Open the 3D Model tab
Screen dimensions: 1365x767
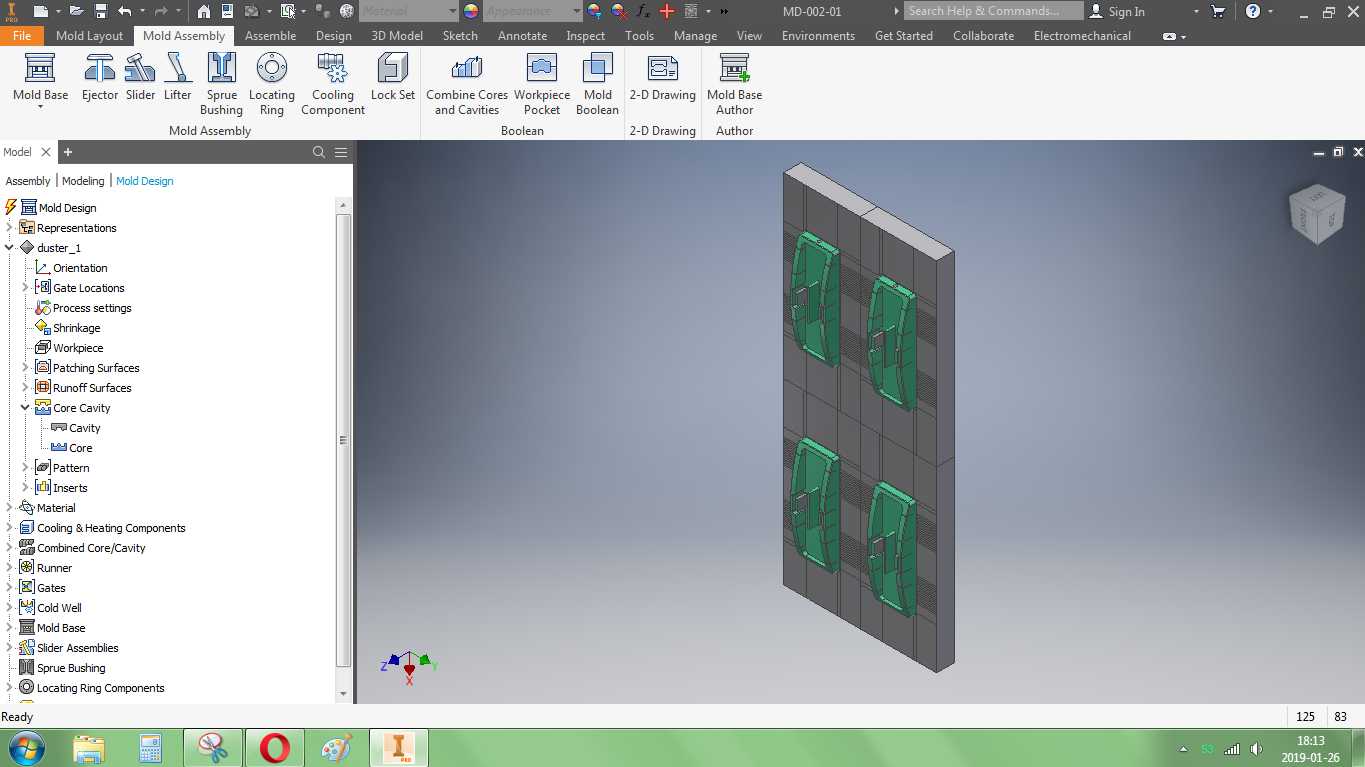point(397,36)
